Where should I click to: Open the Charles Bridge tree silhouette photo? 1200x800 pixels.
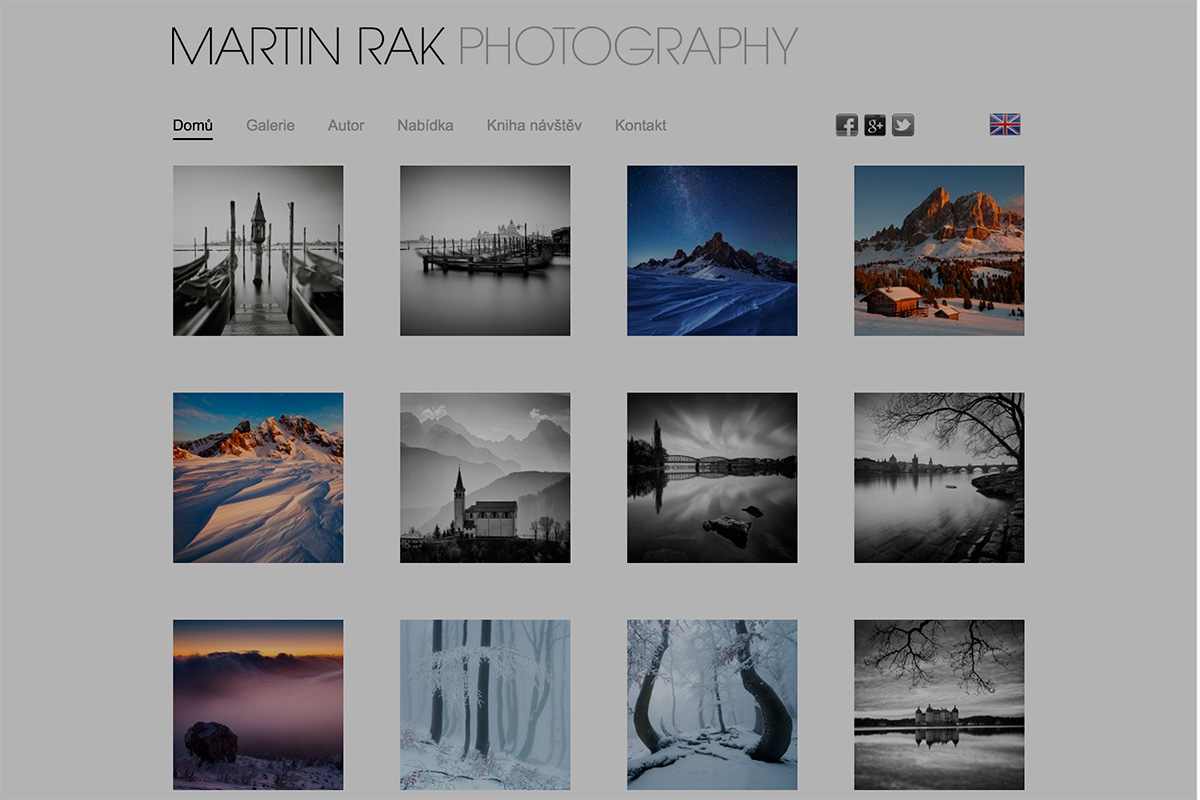938,476
